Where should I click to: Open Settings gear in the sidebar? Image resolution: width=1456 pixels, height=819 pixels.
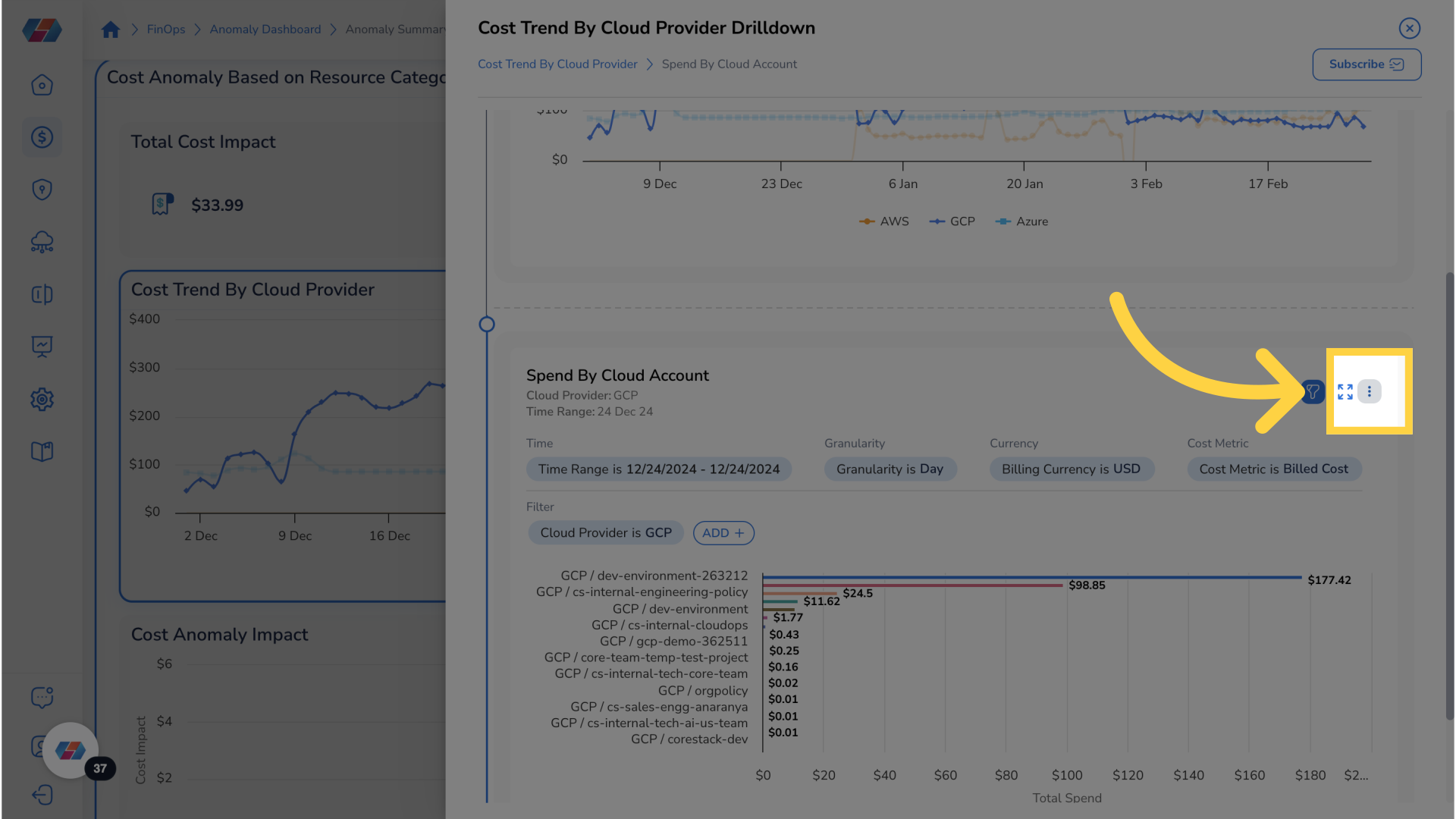[42, 399]
